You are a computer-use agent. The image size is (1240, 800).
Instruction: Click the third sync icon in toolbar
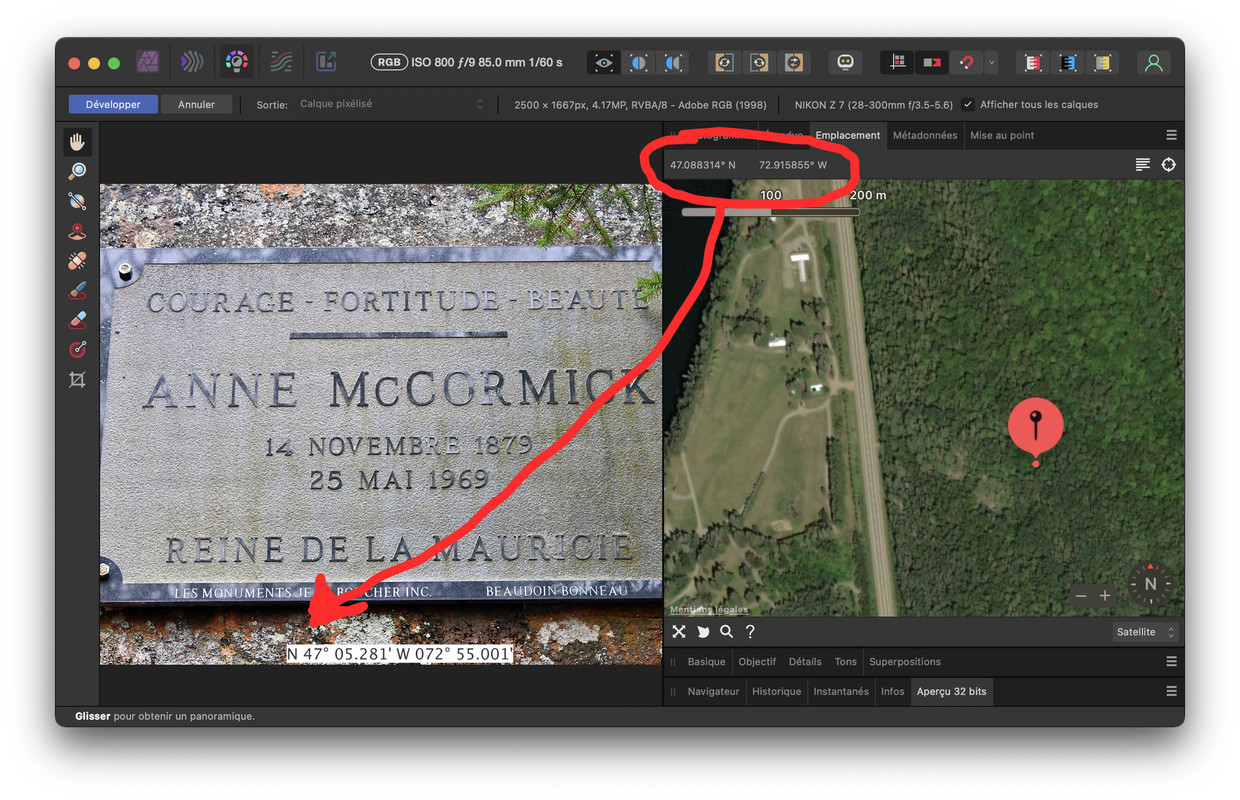click(794, 62)
